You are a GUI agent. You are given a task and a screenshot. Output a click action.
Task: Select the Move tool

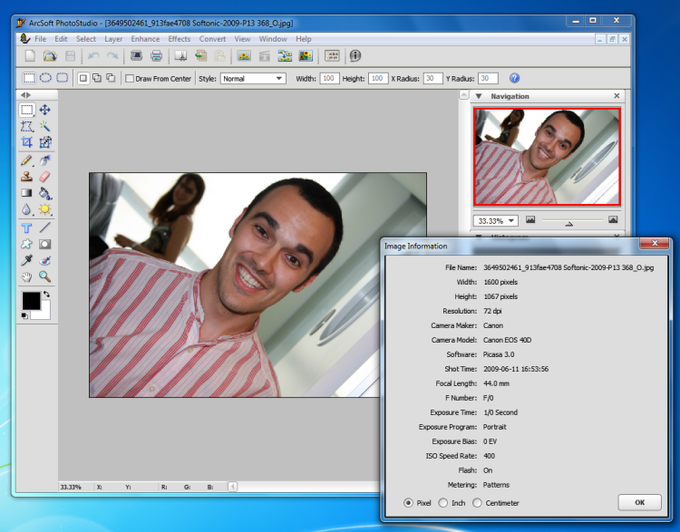(x=45, y=111)
